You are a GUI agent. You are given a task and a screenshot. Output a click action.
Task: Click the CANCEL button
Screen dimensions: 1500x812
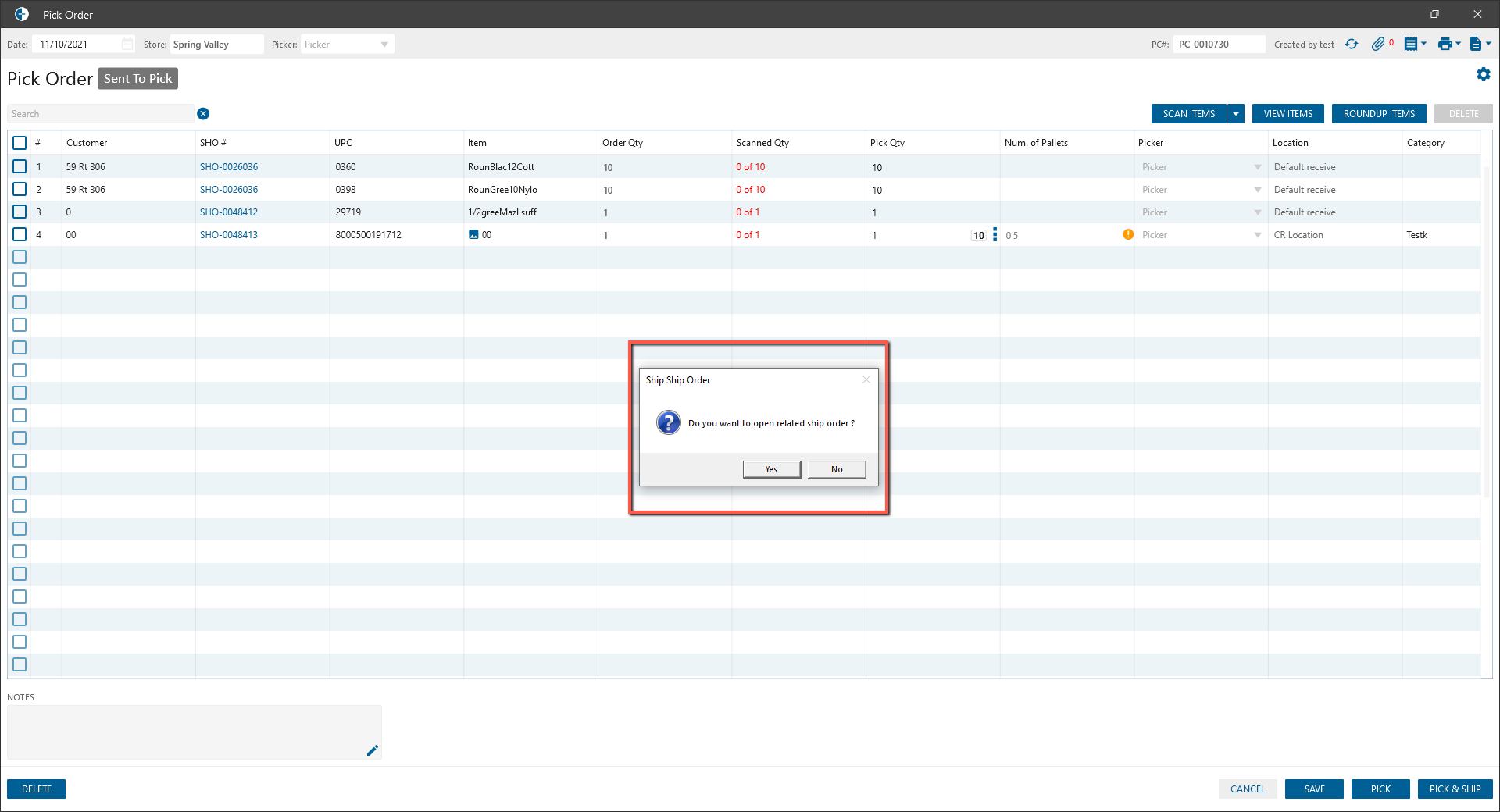point(1248,789)
